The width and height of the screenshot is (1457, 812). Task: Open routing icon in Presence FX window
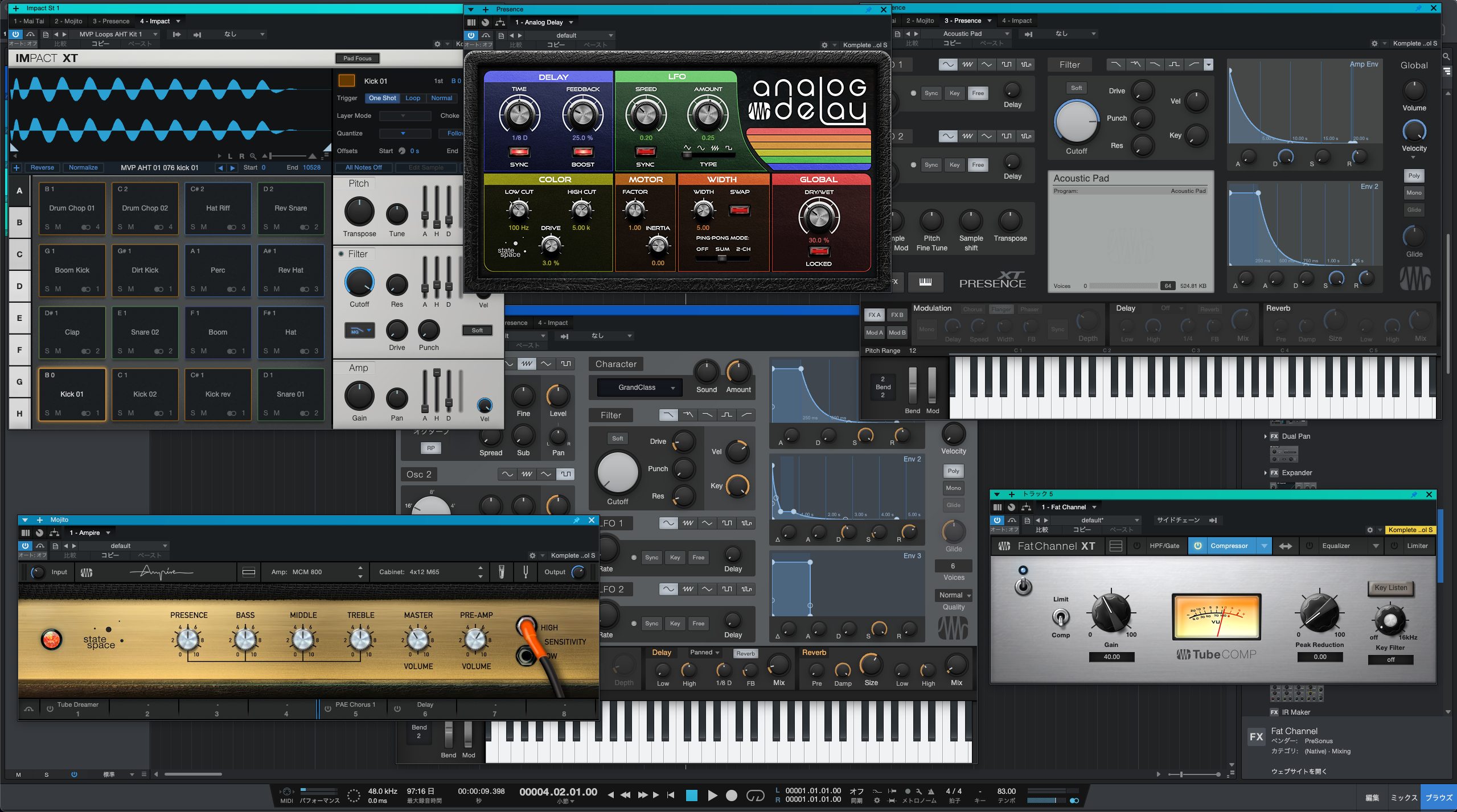click(500, 22)
